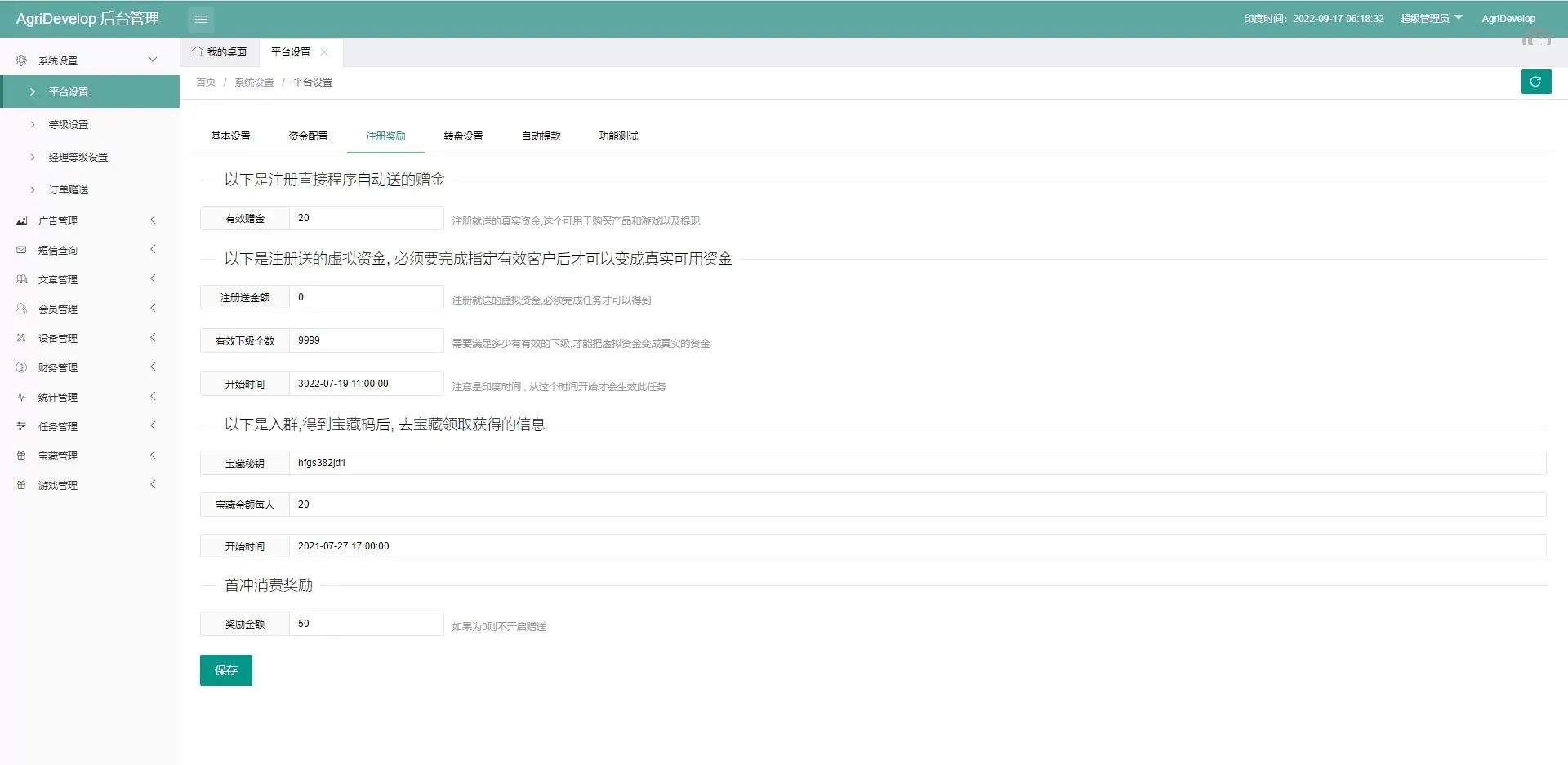Collapse the 系统设置 sidebar menu
The height and width of the screenshot is (765, 1568).
pos(152,60)
